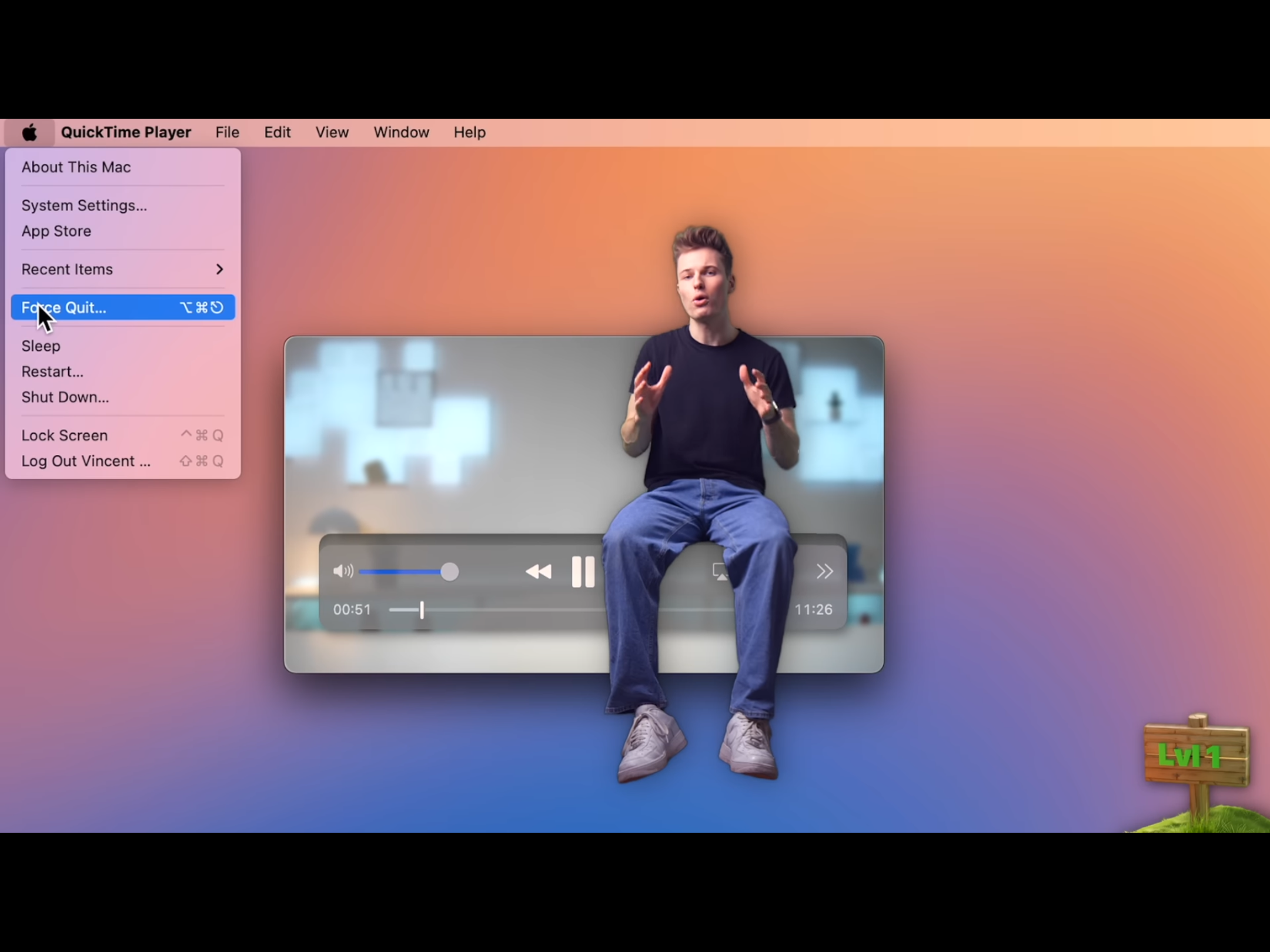Click the Apple logo menu icon
The width and height of the screenshot is (1270, 952).
[x=29, y=133]
